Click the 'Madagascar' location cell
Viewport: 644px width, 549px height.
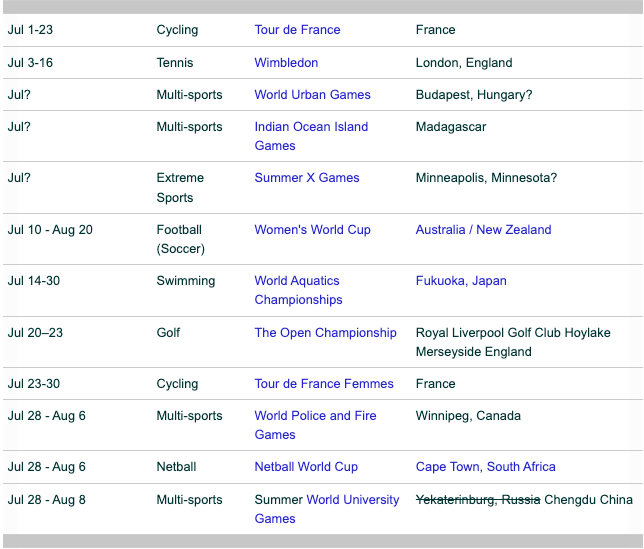[x=451, y=126]
